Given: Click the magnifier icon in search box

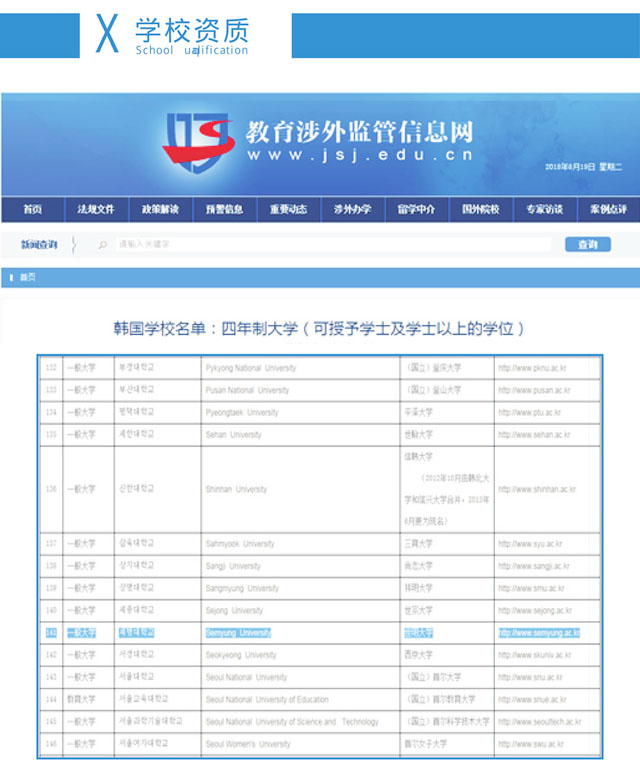Looking at the screenshot, I should pyautogui.click(x=102, y=244).
